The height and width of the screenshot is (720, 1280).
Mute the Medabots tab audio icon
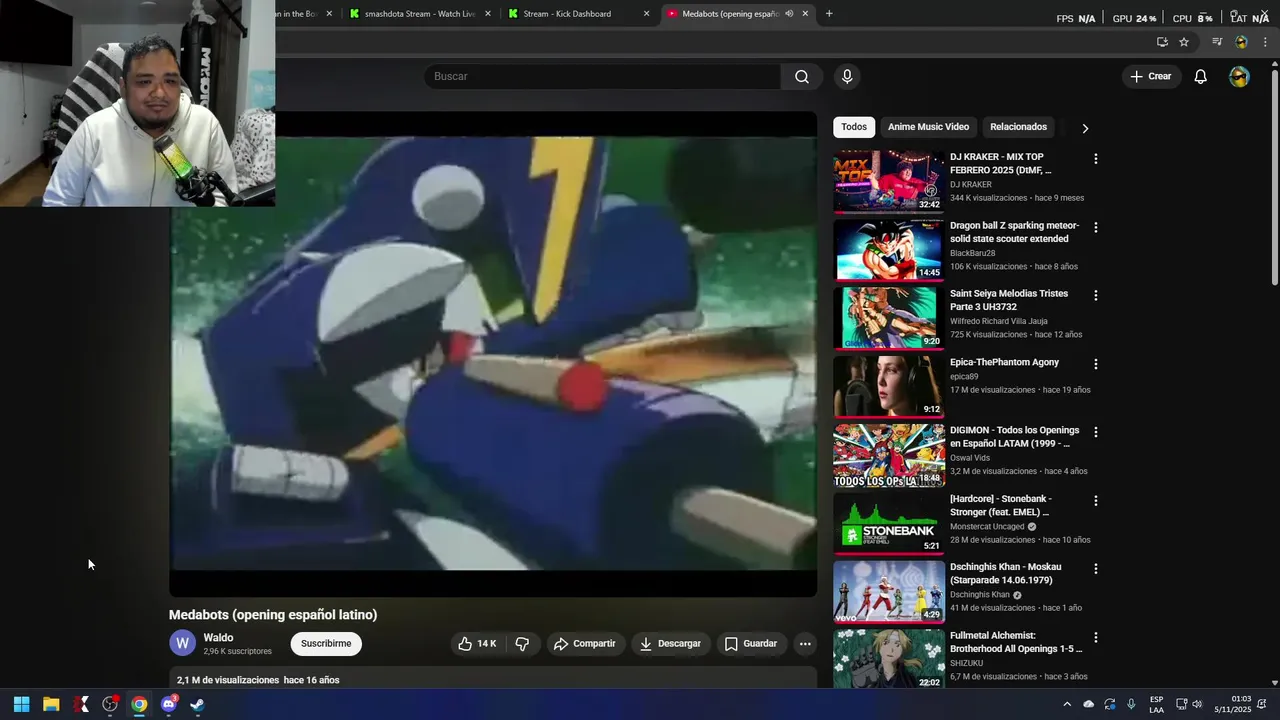point(789,14)
